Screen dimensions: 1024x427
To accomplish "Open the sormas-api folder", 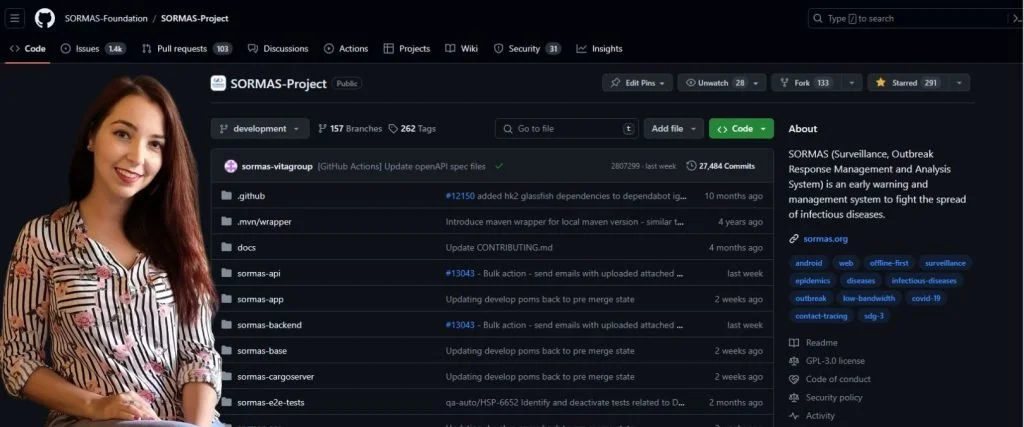I will pyautogui.click(x=259, y=274).
